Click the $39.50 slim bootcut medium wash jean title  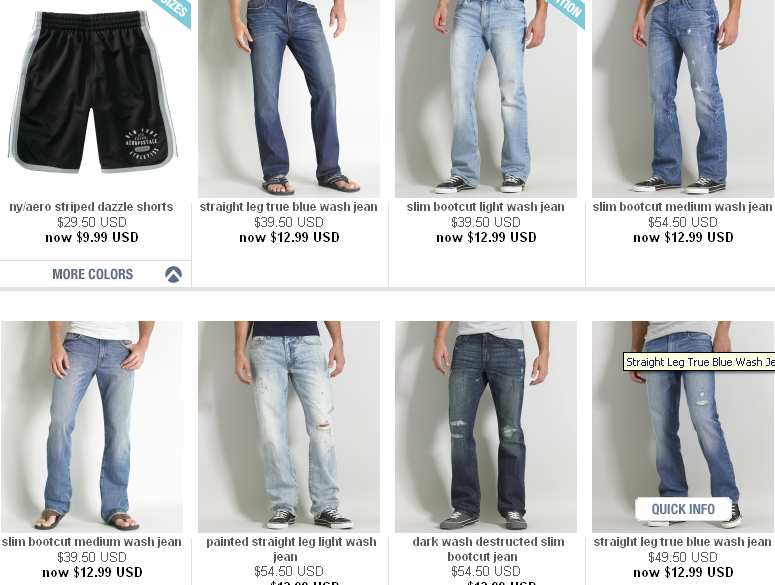coord(91,542)
